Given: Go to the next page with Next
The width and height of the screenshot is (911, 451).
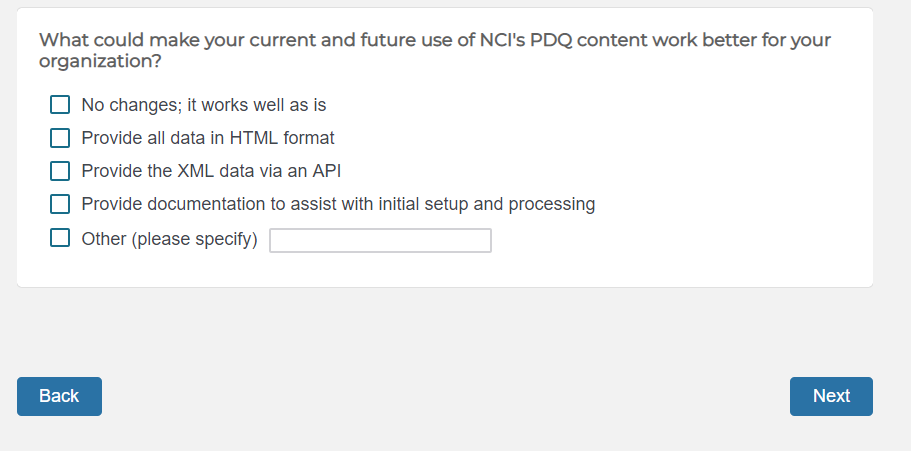Looking at the screenshot, I should (831, 396).
